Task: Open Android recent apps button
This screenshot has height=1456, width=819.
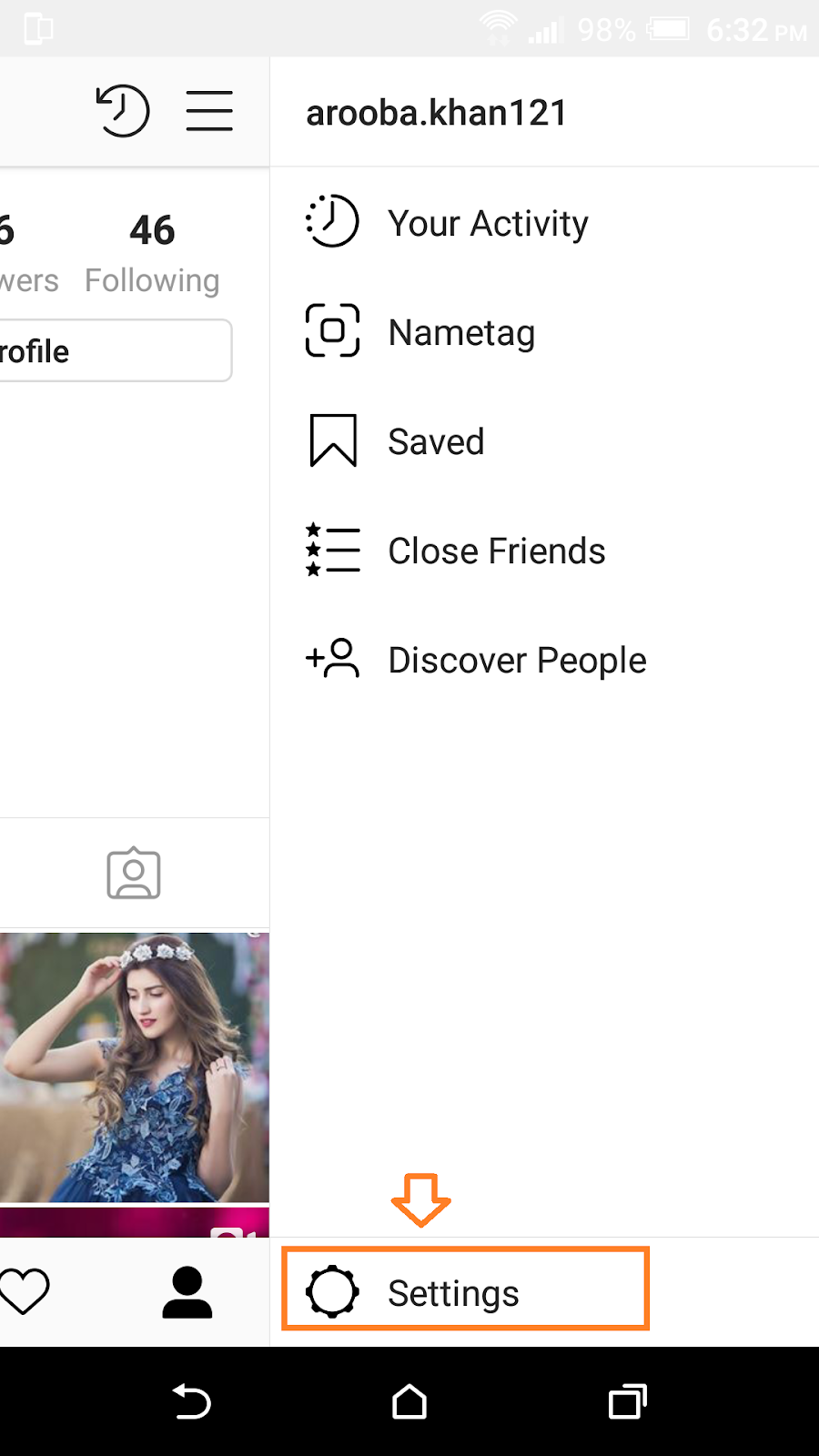Action: [628, 1401]
